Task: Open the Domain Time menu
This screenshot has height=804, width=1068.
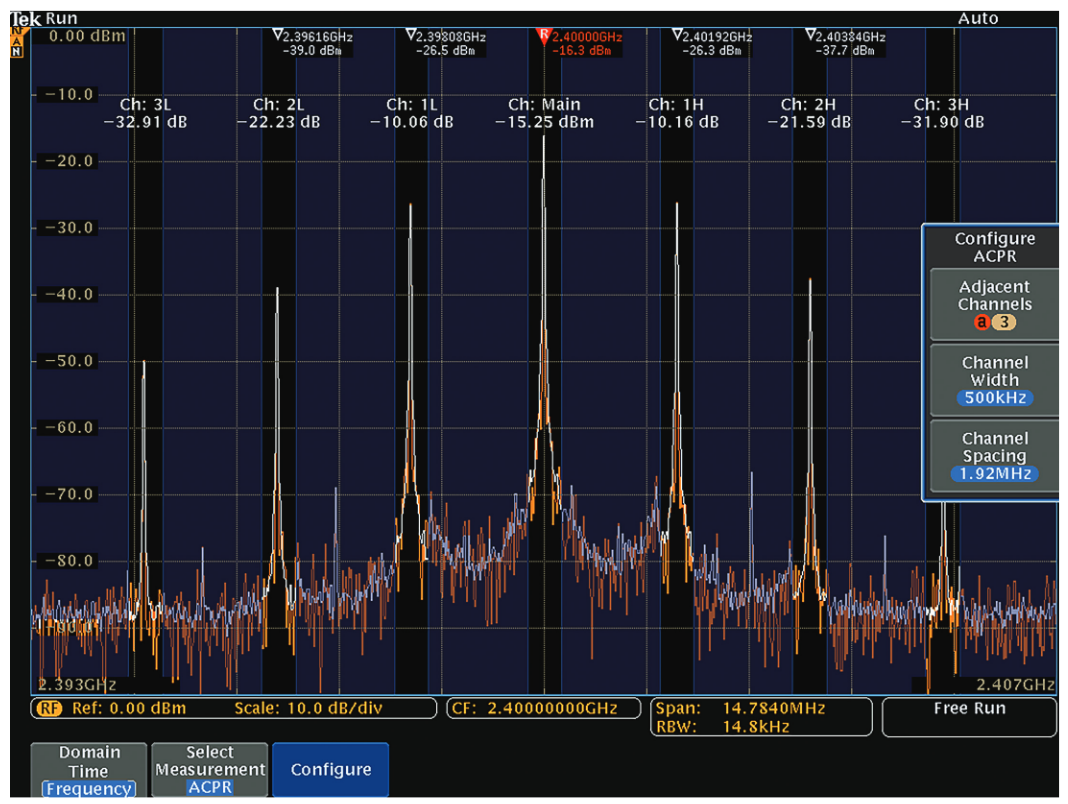Action: [x=87, y=762]
